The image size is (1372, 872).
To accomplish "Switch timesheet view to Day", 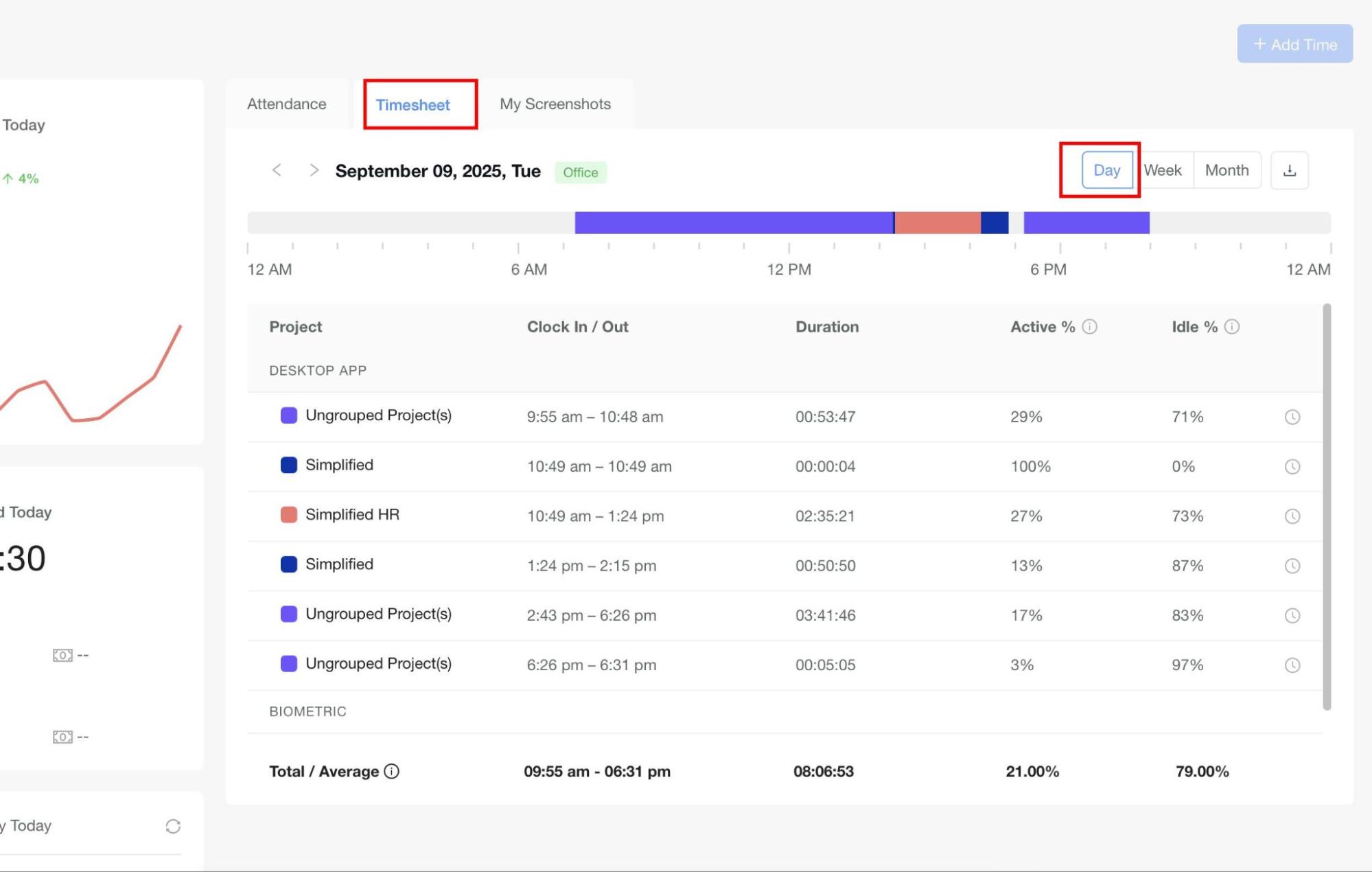I will tap(1106, 170).
